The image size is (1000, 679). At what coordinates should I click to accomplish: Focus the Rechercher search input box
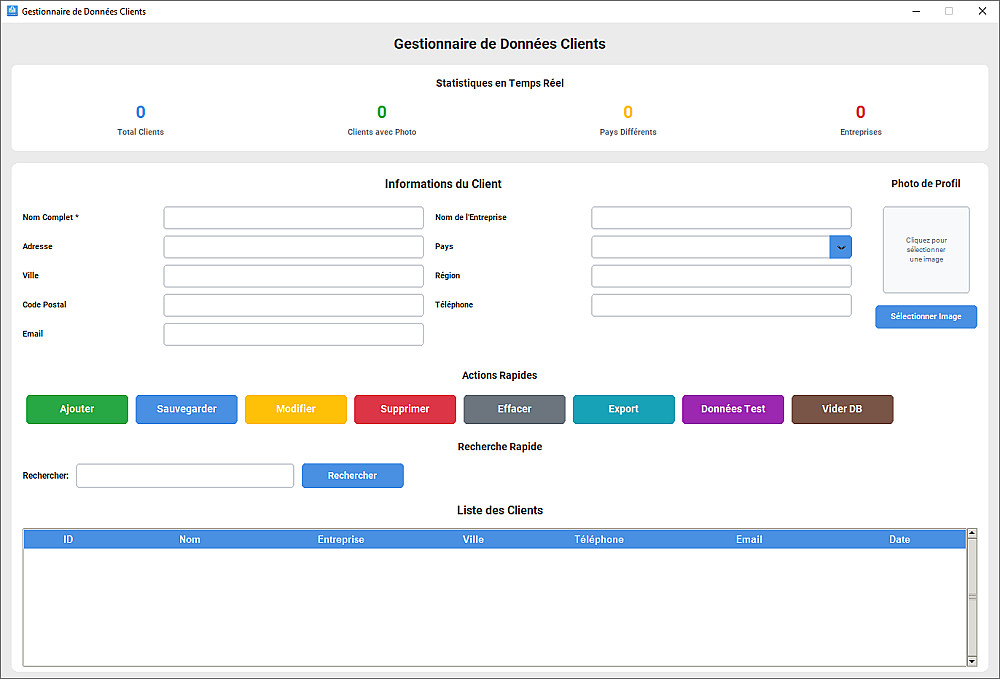pyautogui.click(x=185, y=476)
